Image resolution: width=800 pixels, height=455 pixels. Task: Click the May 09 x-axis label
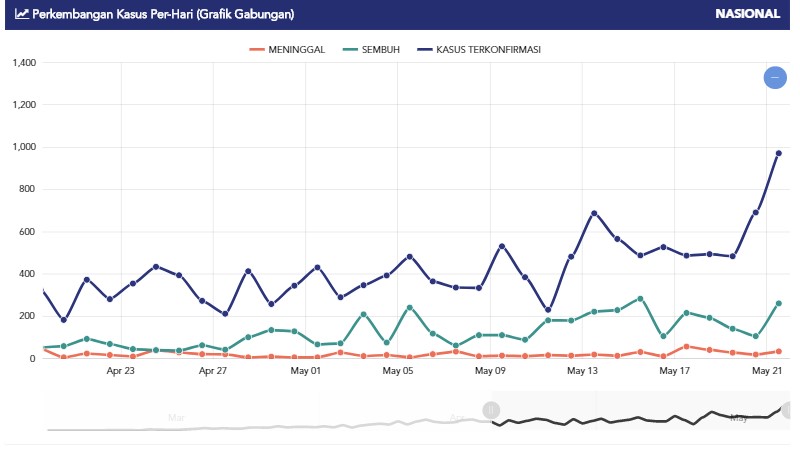pyautogui.click(x=490, y=371)
